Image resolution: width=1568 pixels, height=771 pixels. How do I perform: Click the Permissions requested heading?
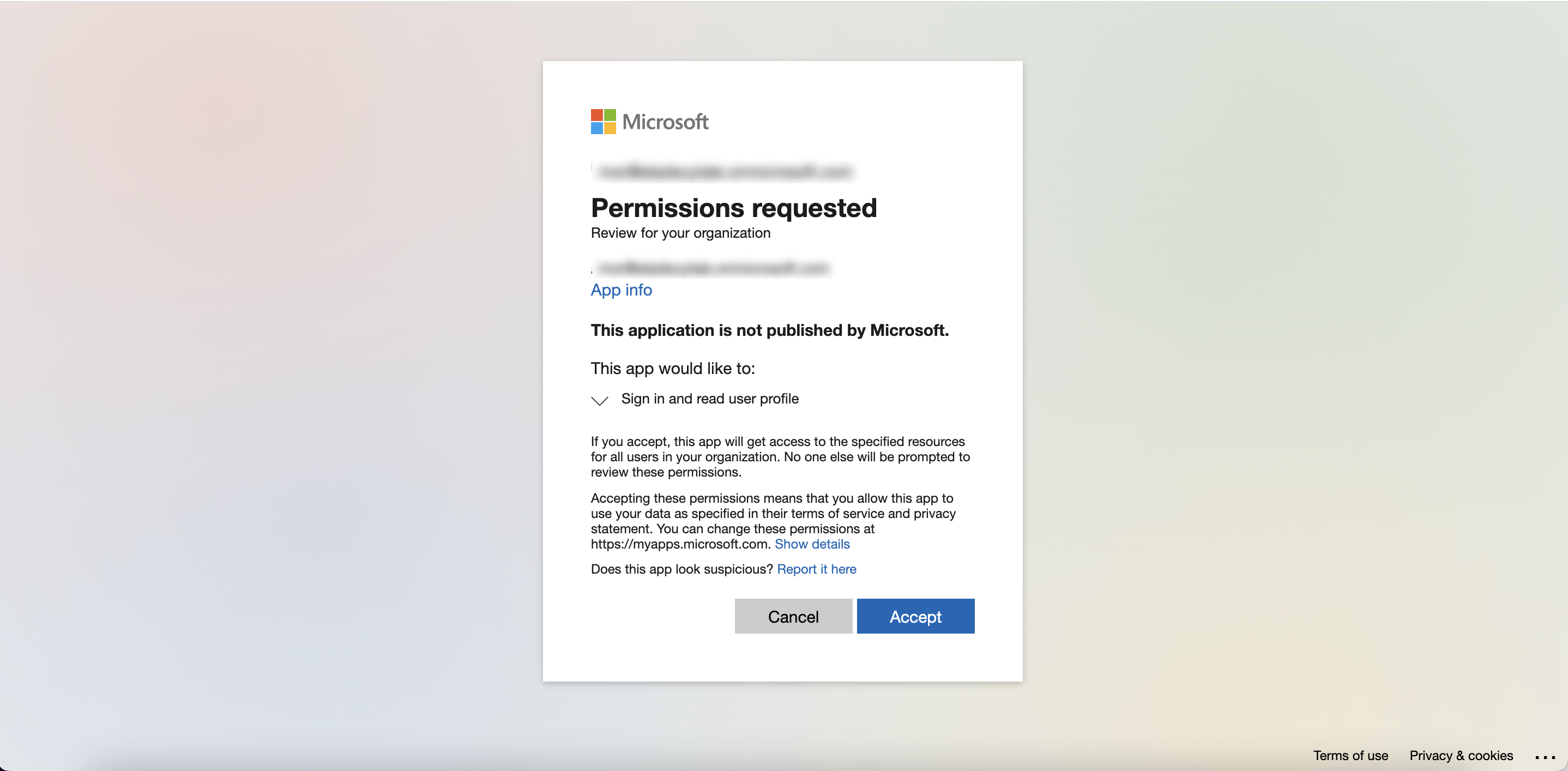[733, 208]
